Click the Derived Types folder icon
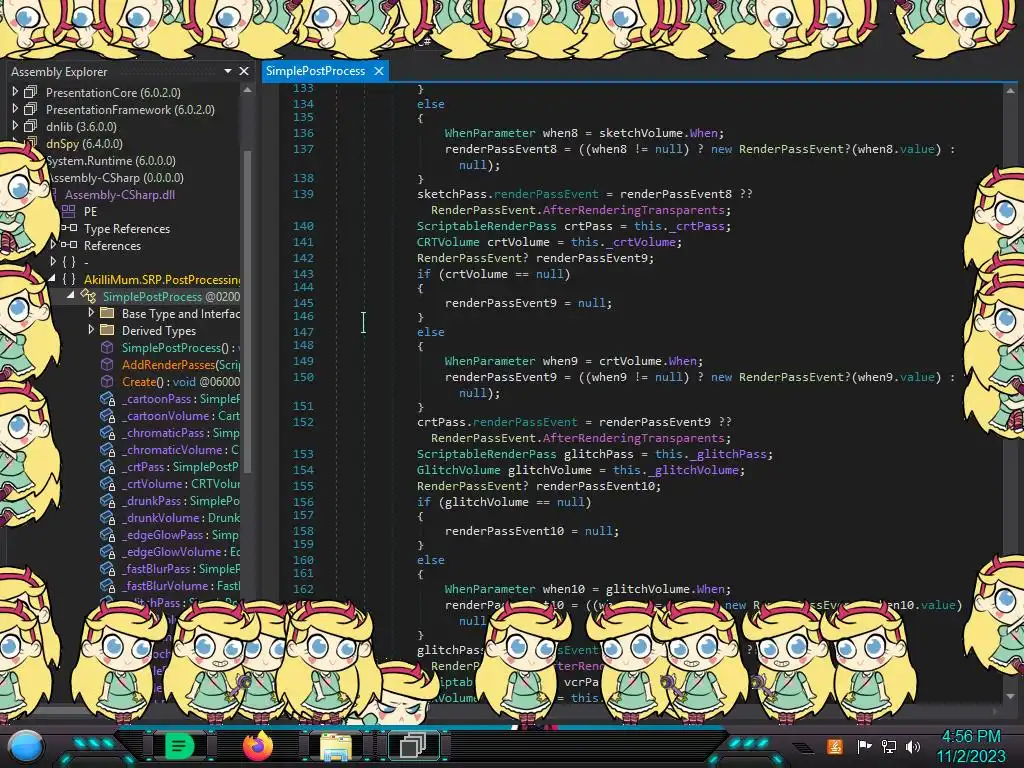This screenshot has width=1024, height=768. point(107,330)
